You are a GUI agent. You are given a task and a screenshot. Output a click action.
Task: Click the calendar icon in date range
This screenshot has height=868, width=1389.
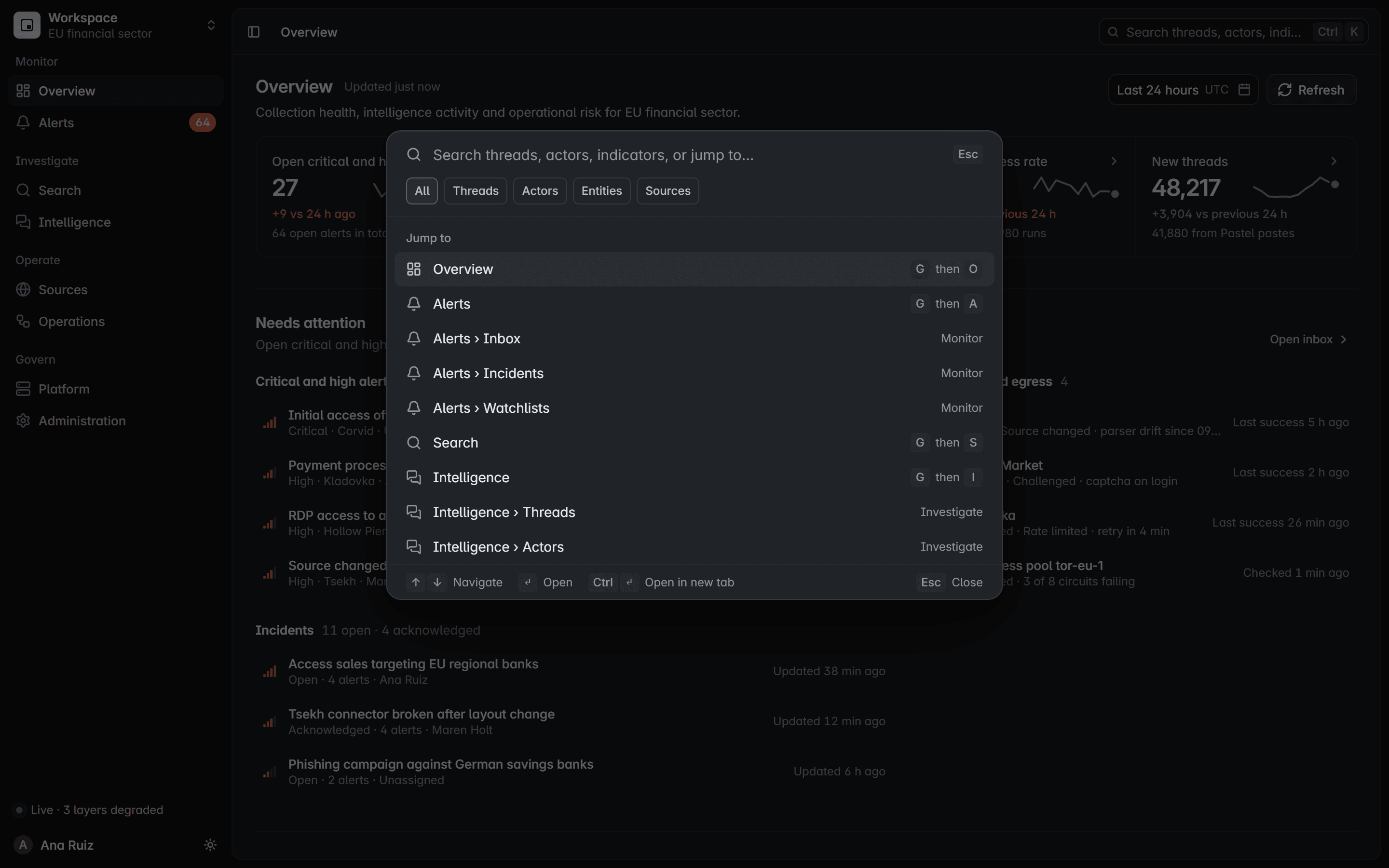(1244, 90)
